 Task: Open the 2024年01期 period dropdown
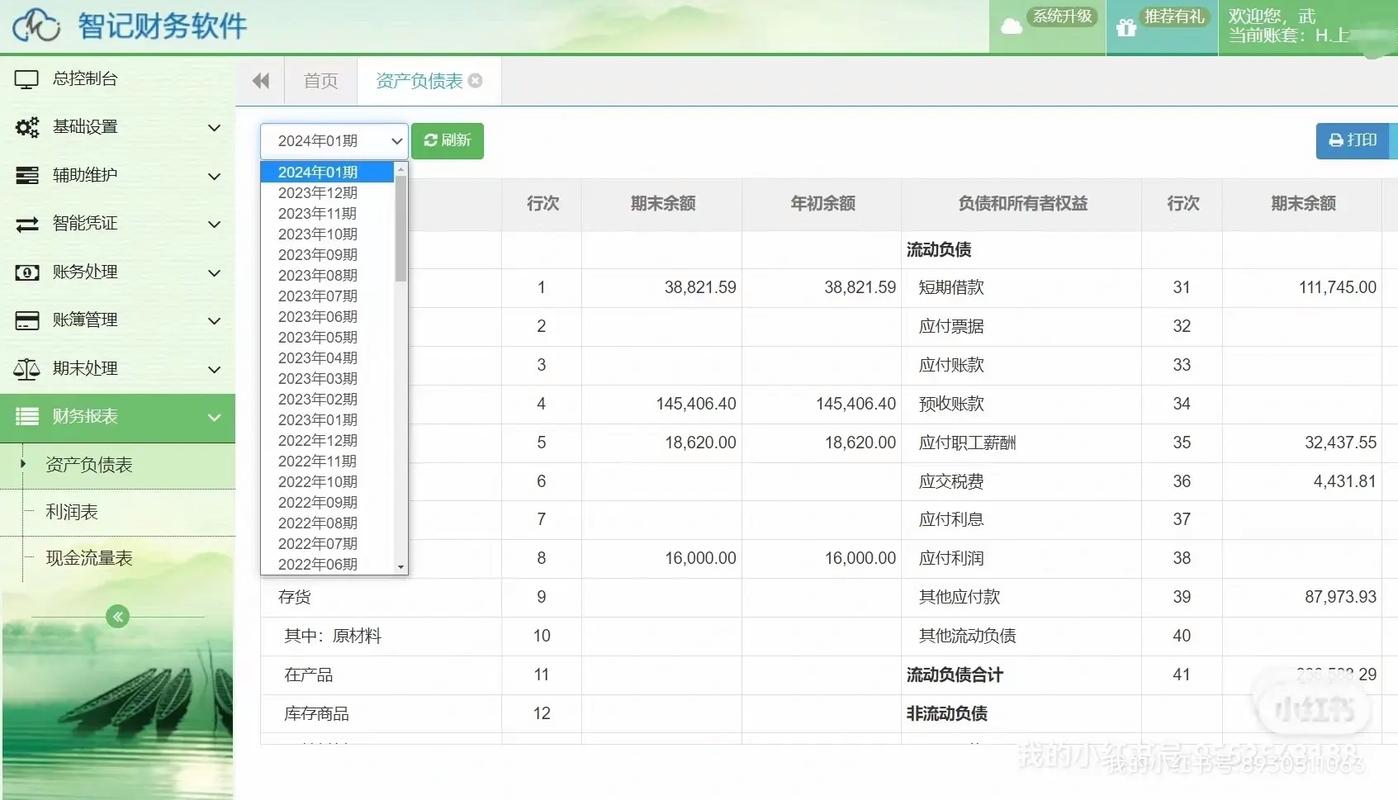[x=334, y=141]
